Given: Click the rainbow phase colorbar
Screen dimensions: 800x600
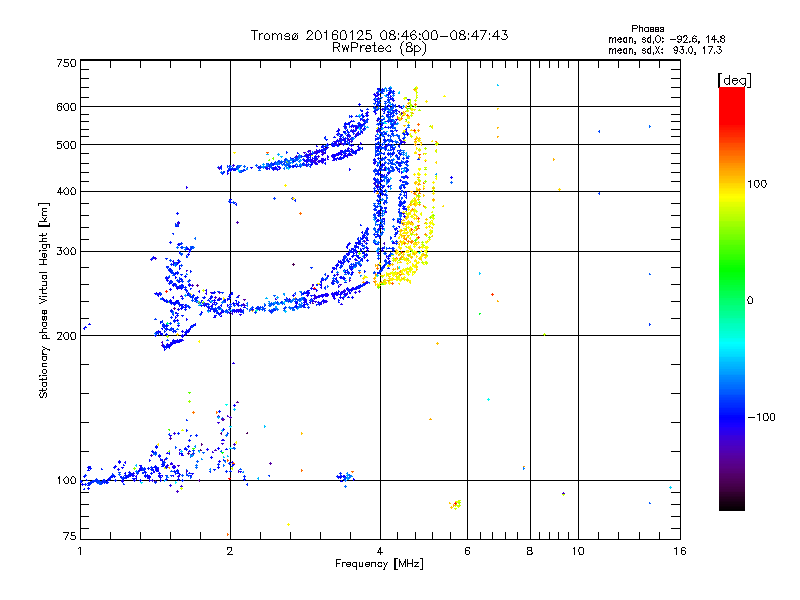Looking at the screenshot, I should [x=732, y=298].
